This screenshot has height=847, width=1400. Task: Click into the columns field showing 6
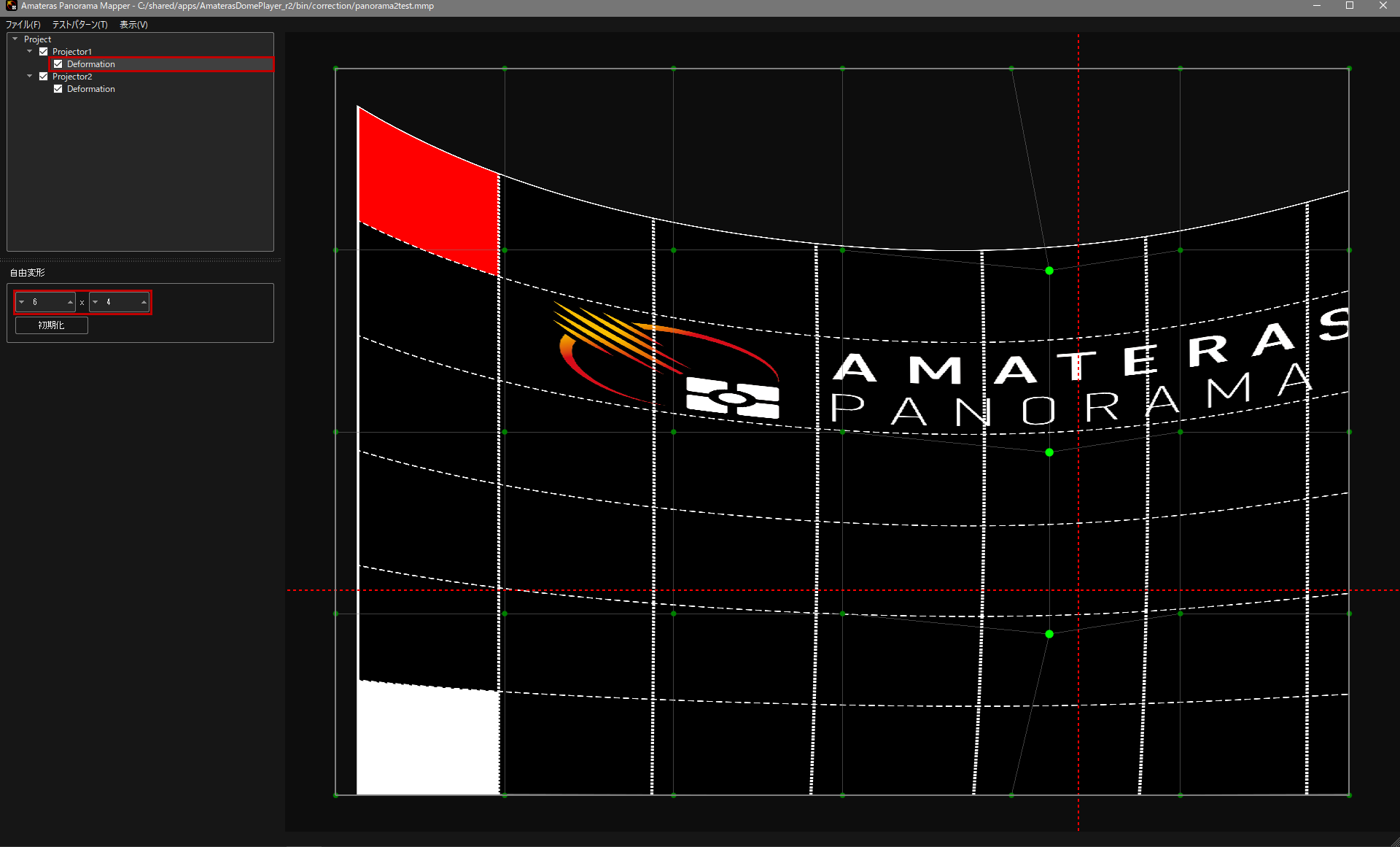pyautogui.click(x=46, y=302)
